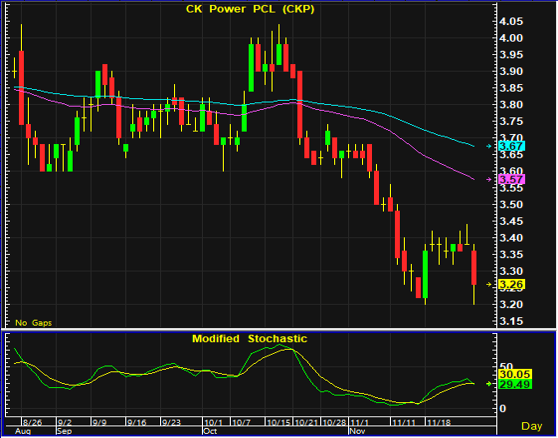Click the magenta 3.57 moving average price tag
Screen dimensions: 558x438
512,179
